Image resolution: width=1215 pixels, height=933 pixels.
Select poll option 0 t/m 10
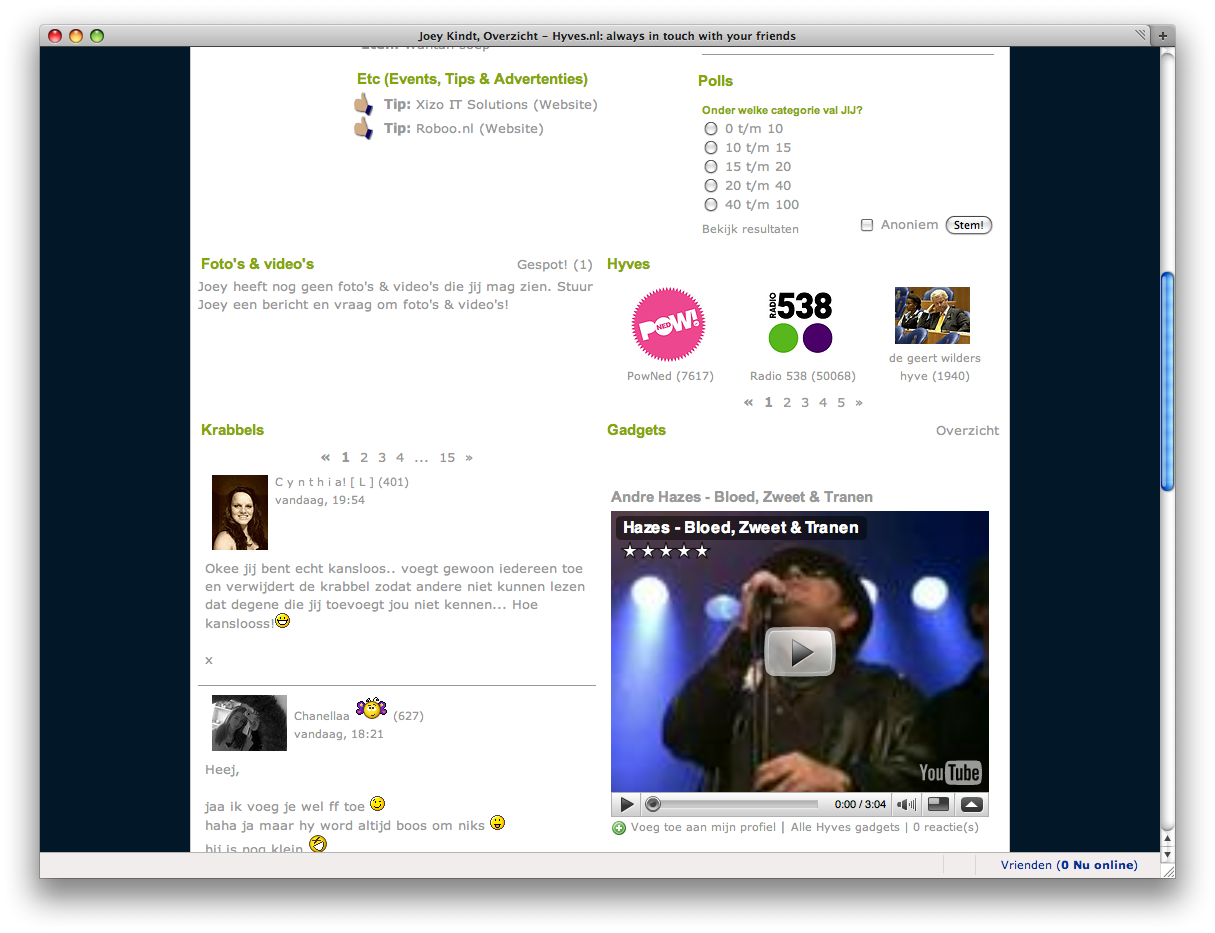[x=711, y=129]
